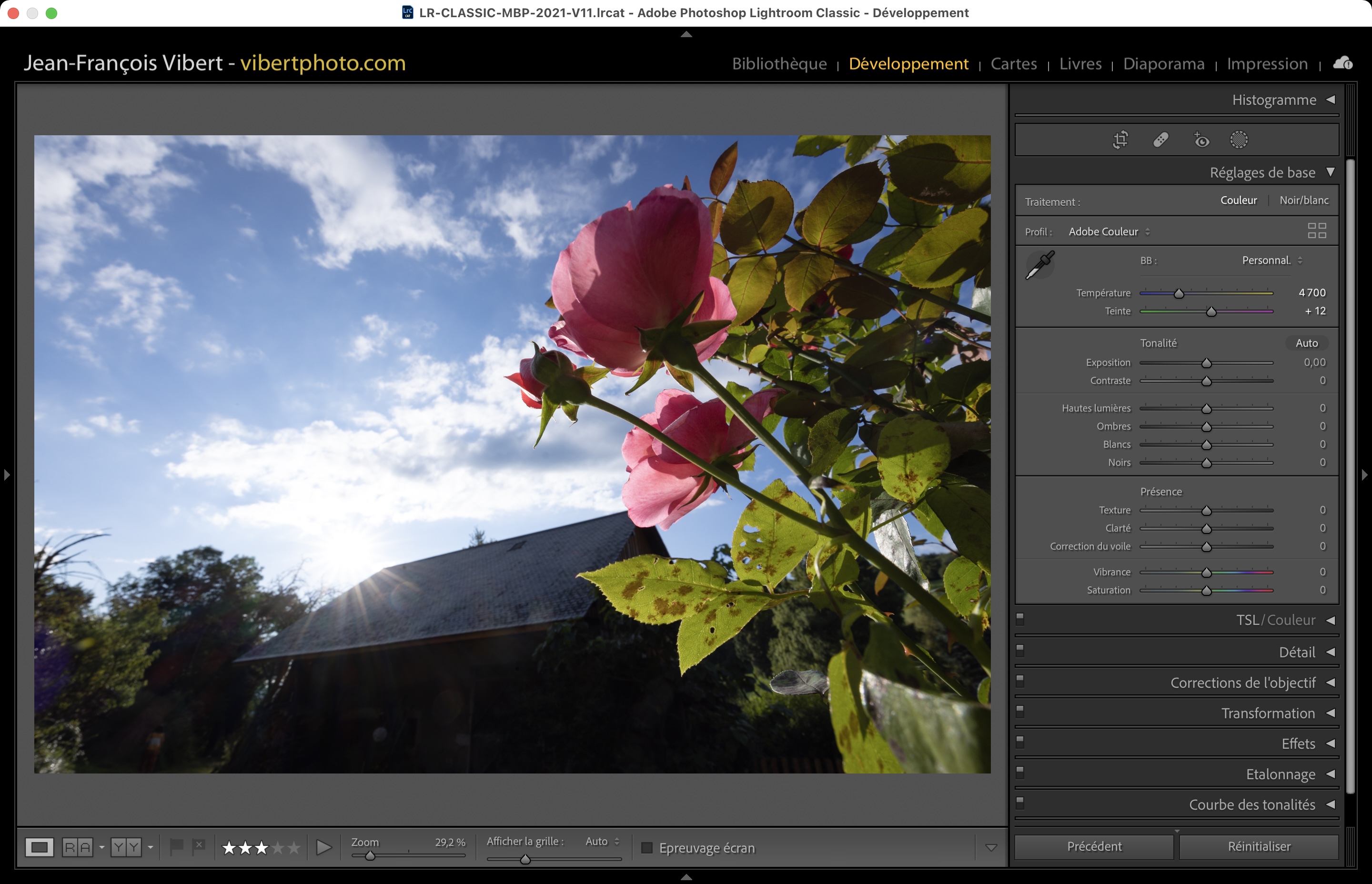The height and width of the screenshot is (884, 1372).
Task: Disable the Détail panel switch
Action: pyautogui.click(x=1020, y=650)
